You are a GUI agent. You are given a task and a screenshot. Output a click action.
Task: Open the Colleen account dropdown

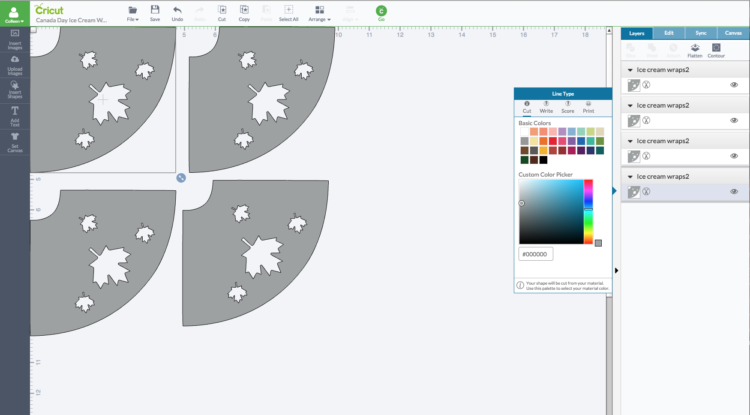click(14, 15)
